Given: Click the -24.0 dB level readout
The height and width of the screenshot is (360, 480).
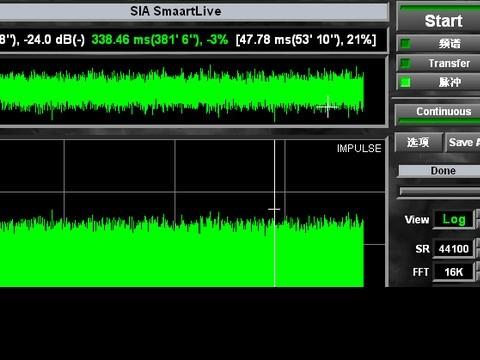Looking at the screenshot, I should [x=54, y=40].
